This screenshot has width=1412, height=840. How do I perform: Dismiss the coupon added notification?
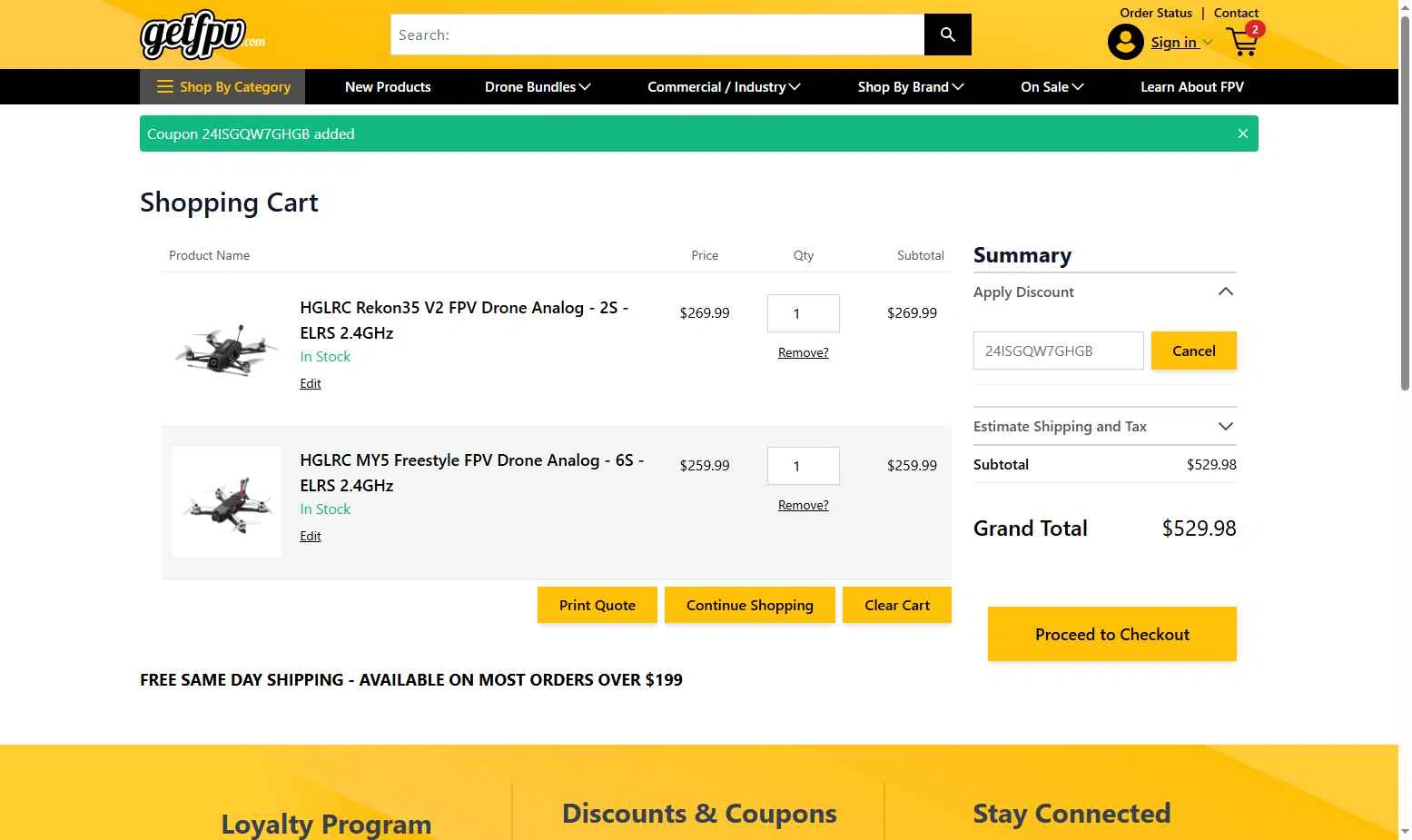point(1242,133)
